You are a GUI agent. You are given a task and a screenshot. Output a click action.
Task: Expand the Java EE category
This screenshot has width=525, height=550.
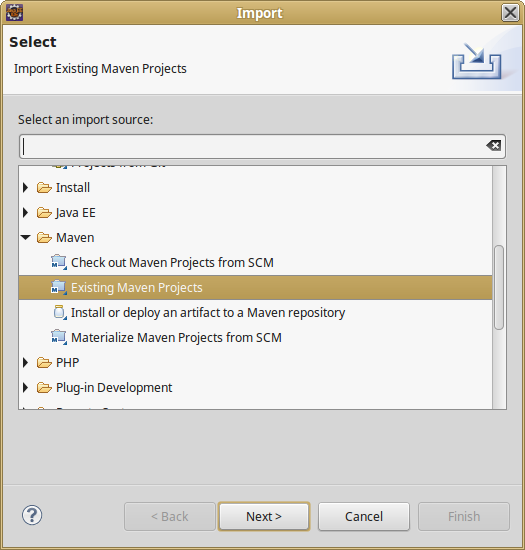click(x=26, y=213)
